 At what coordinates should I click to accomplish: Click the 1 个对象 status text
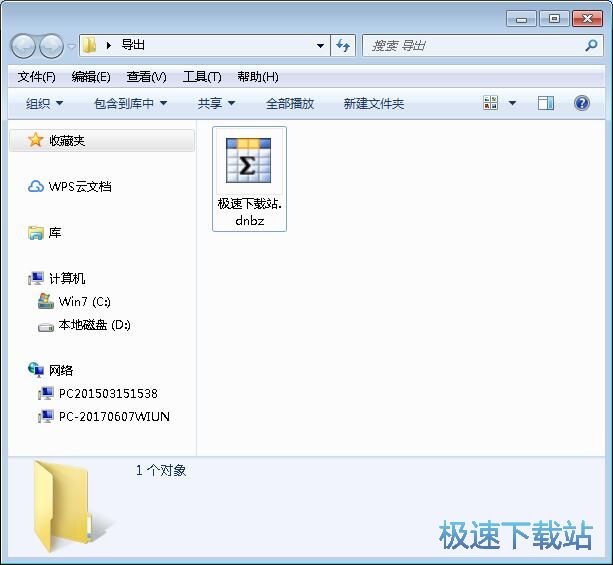coord(161,470)
